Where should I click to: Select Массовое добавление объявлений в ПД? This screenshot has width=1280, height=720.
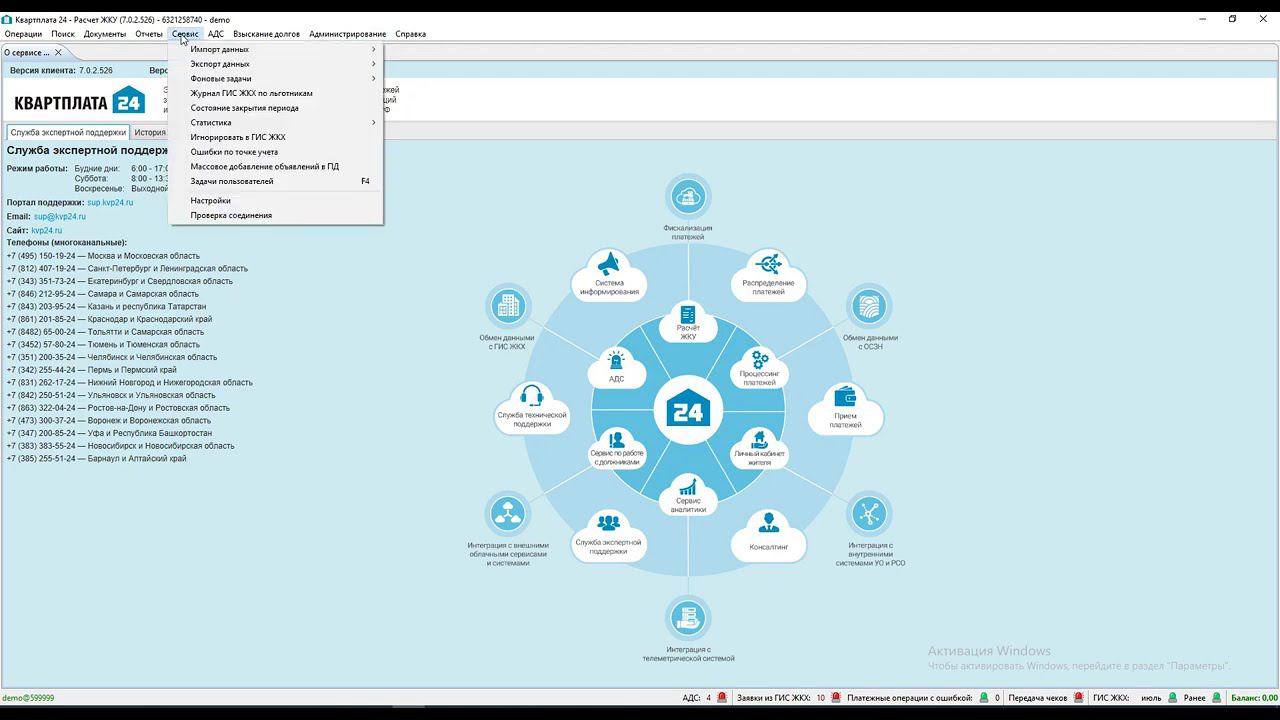coord(277,167)
